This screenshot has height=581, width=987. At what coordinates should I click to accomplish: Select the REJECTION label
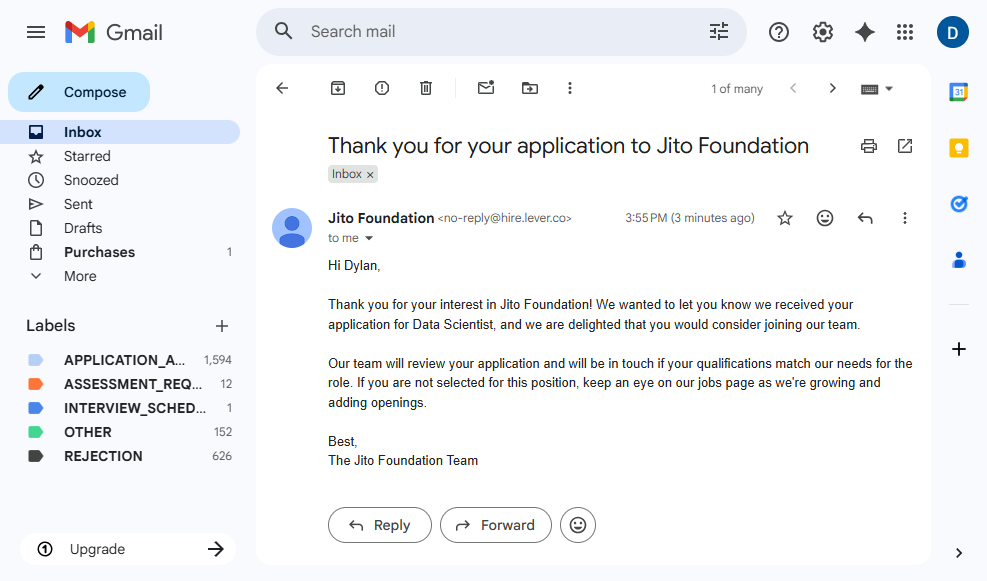point(103,456)
